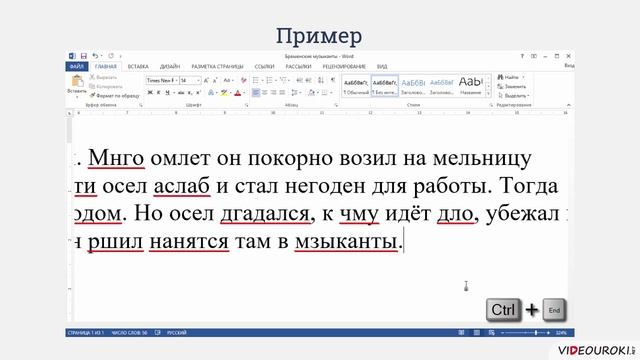Image resolution: width=640 pixels, height=360 pixels.
Task: Open the change case Aa dropdown
Action: (x=228, y=80)
